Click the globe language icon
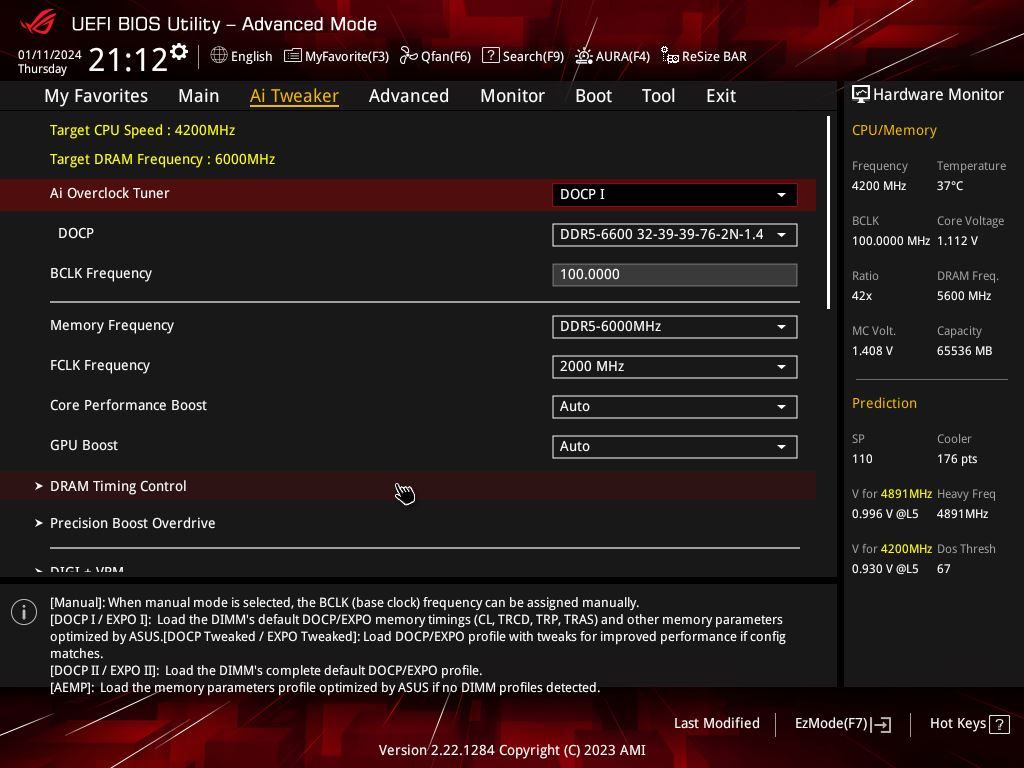Viewport: 1024px width, 768px height. click(x=219, y=56)
